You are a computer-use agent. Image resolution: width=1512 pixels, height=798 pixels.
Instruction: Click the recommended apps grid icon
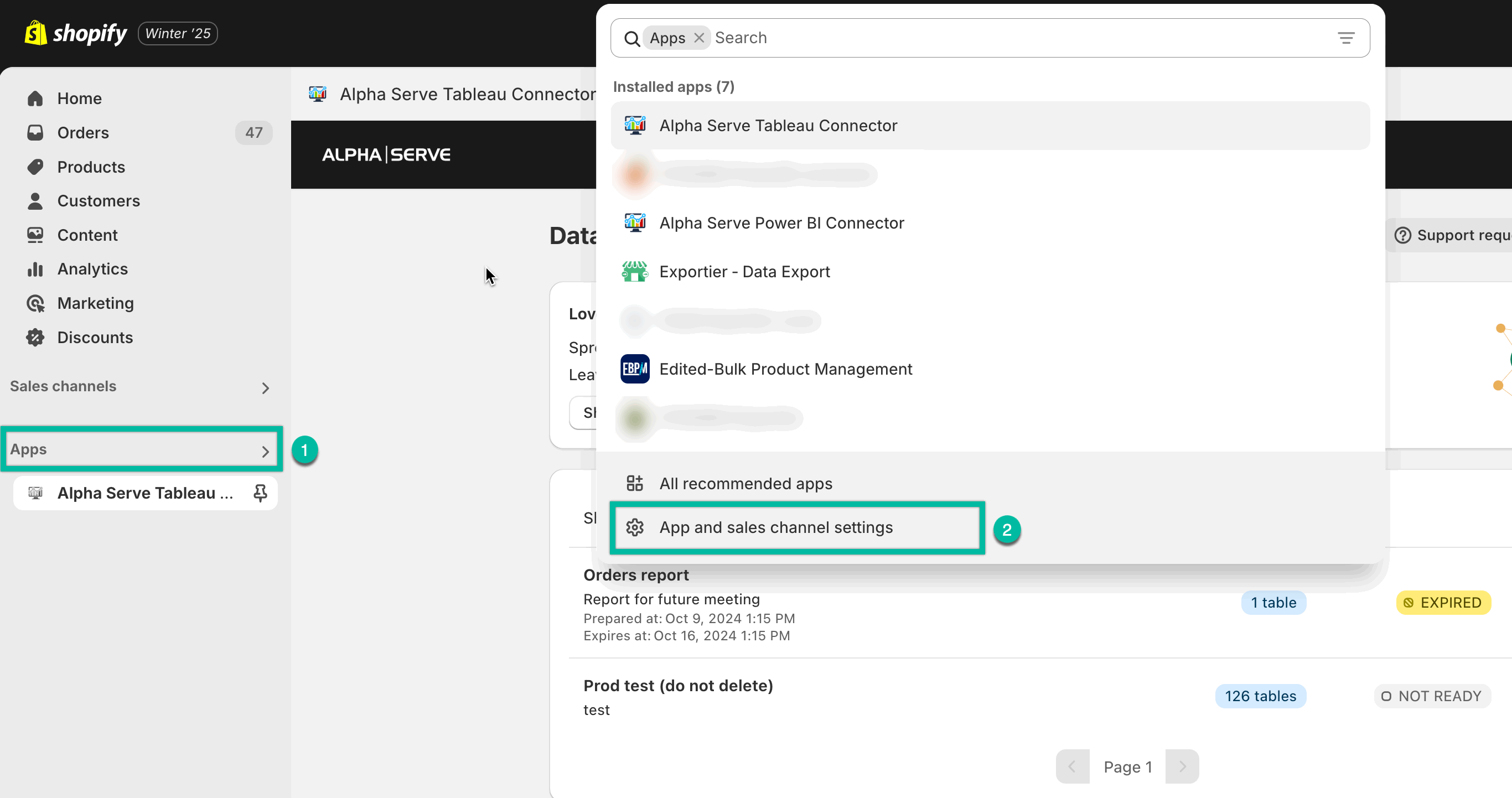[x=634, y=484]
